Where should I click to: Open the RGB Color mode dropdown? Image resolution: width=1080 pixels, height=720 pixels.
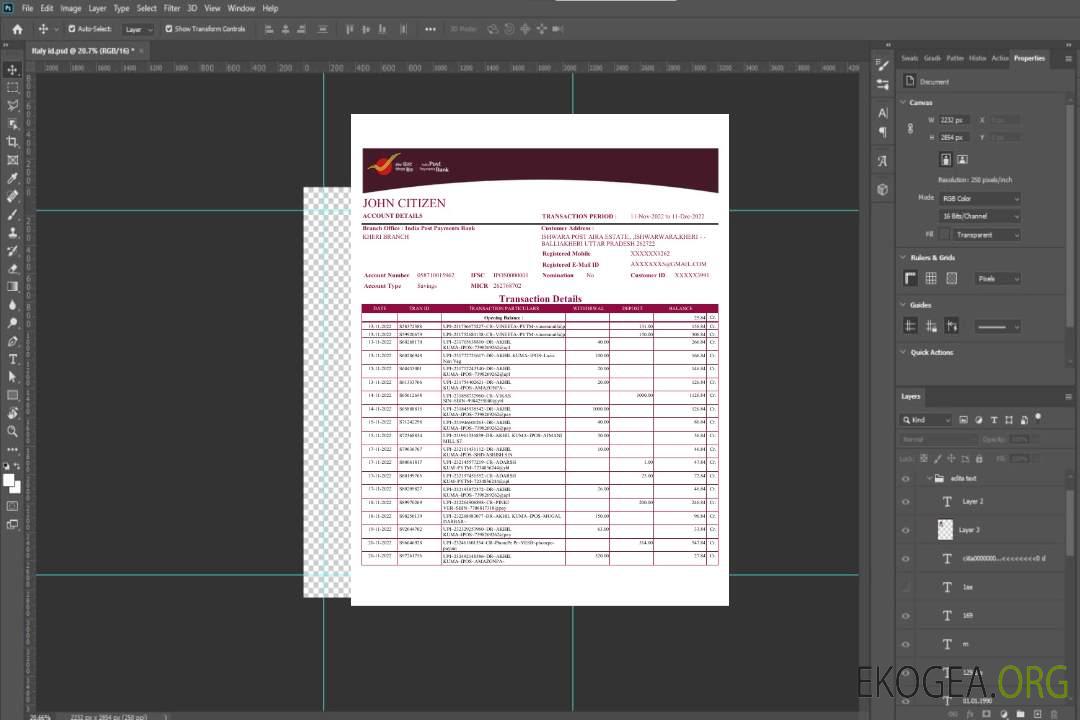tap(979, 198)
